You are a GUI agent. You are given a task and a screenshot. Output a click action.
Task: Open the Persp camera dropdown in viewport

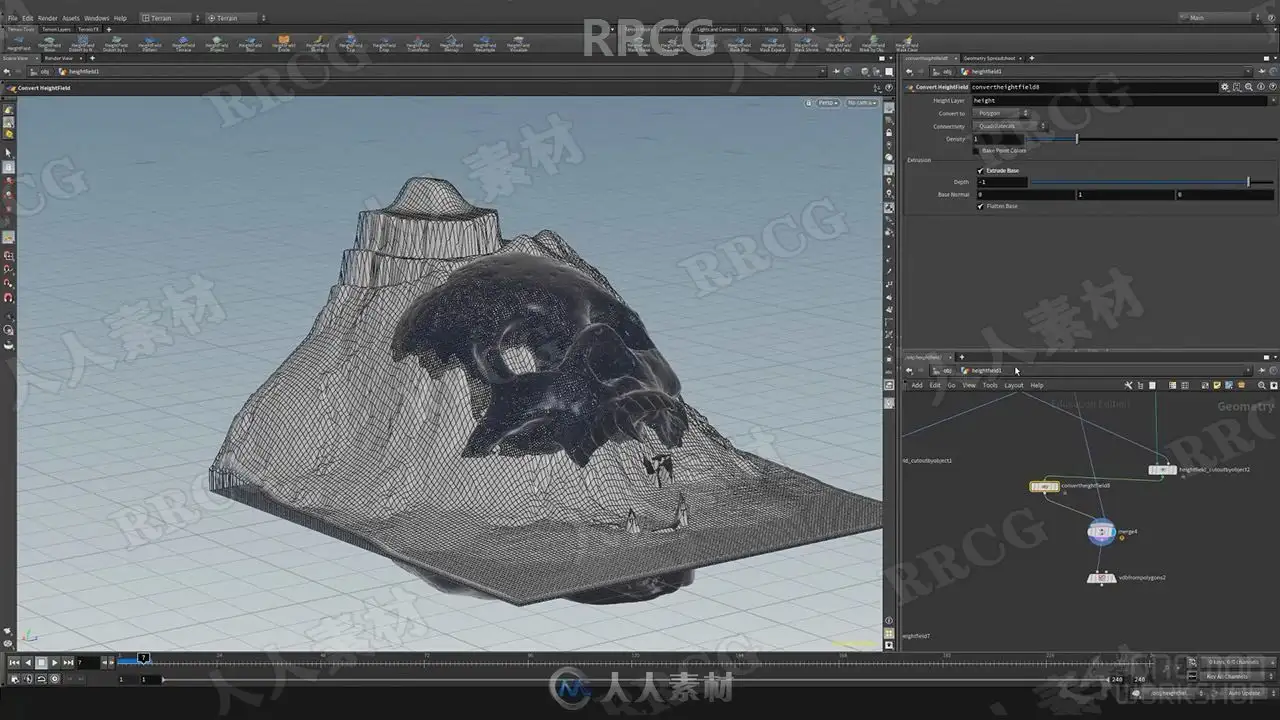tap(827, 103)
